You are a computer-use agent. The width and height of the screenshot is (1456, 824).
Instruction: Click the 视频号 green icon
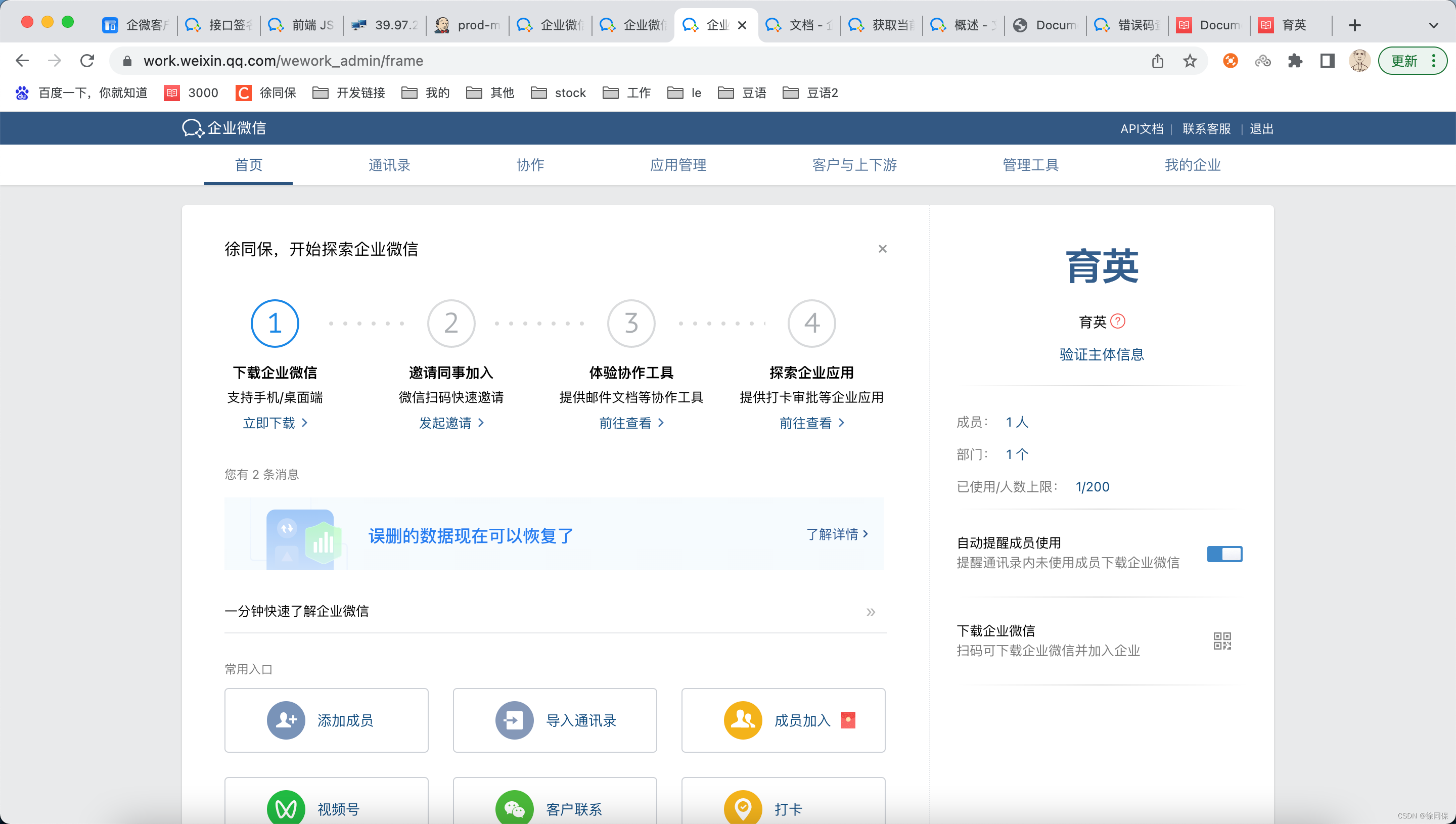286,808
